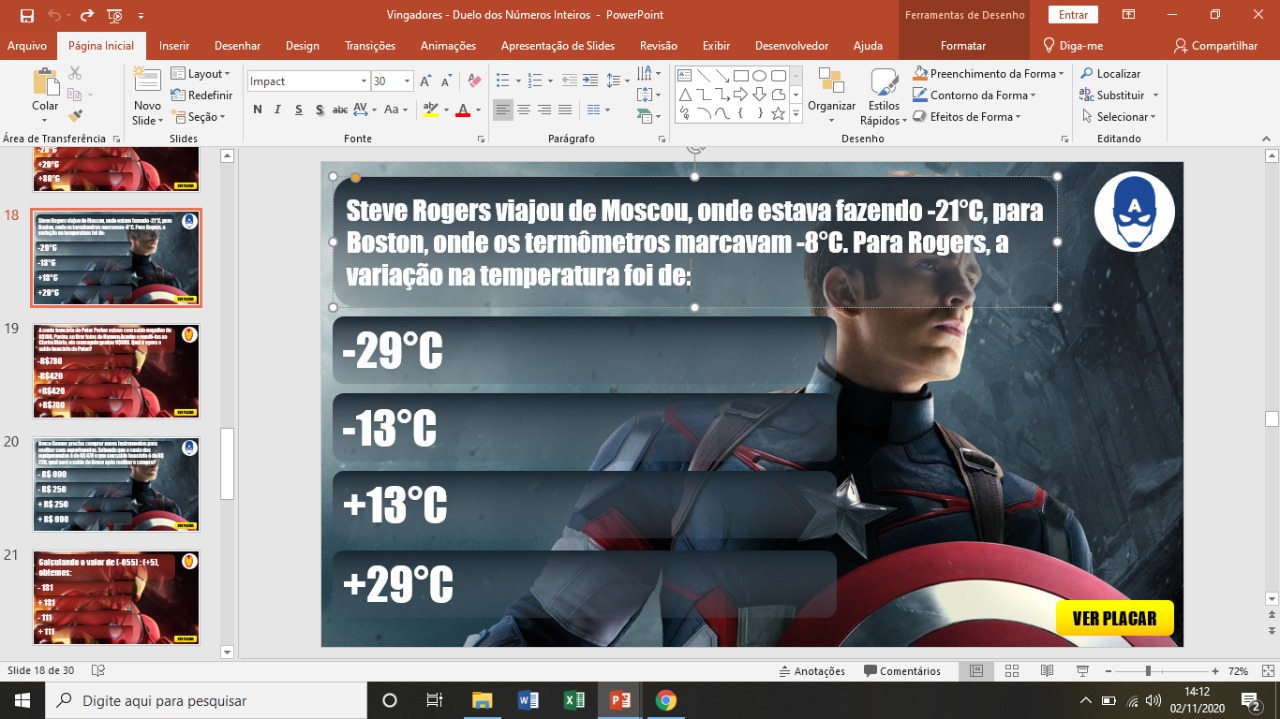Open the Arquivo menu
The height and width of the screenshot is (719, 1280).
27,45
